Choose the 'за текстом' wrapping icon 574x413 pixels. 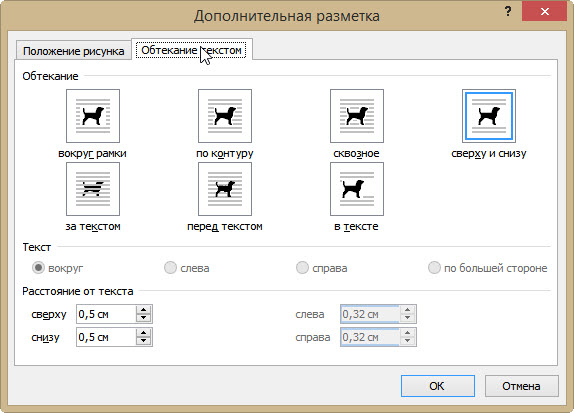click(x=93, y=189)
